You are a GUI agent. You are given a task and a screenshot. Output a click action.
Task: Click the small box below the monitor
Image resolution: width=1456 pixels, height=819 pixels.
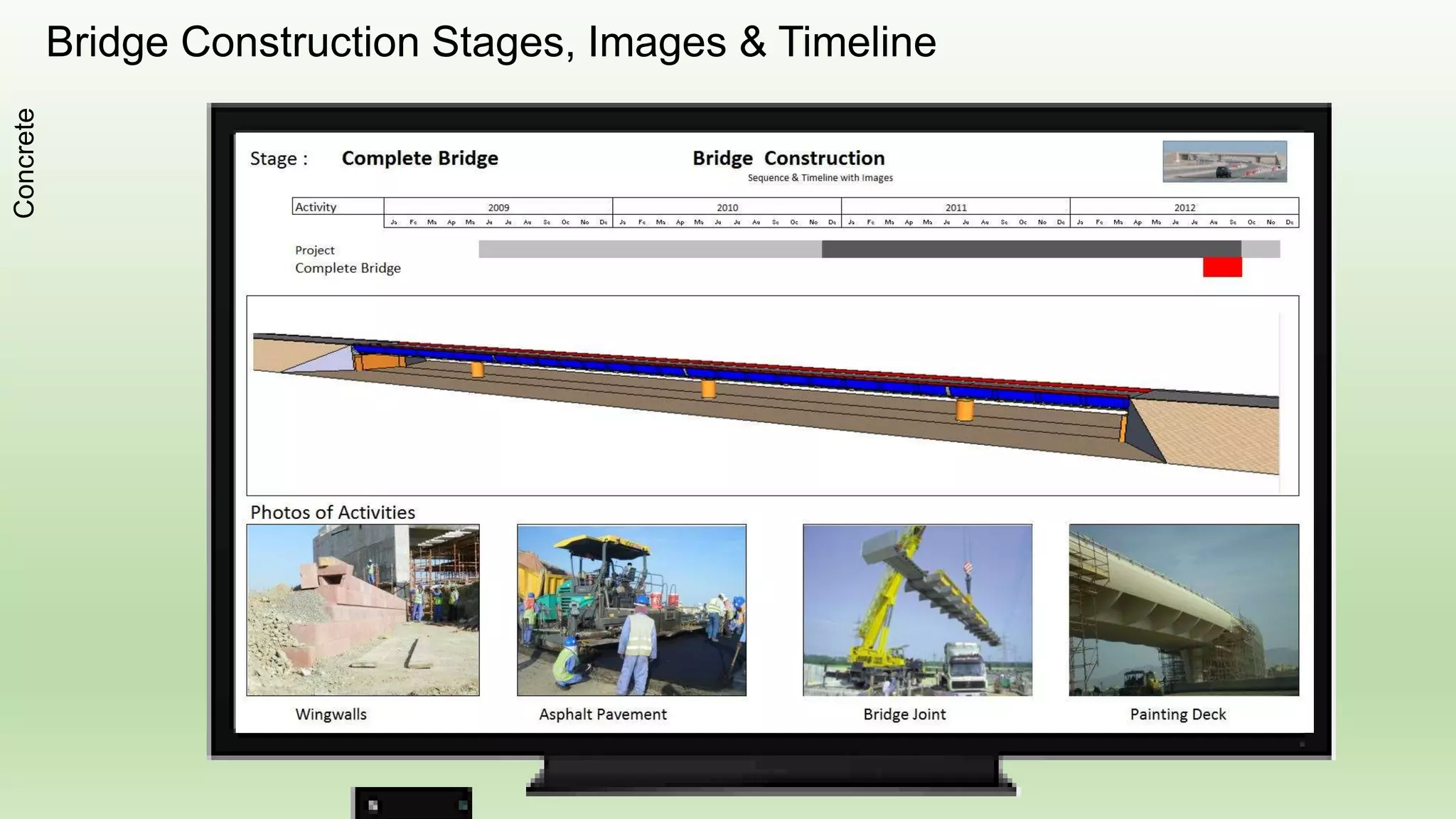click(412, 804)
